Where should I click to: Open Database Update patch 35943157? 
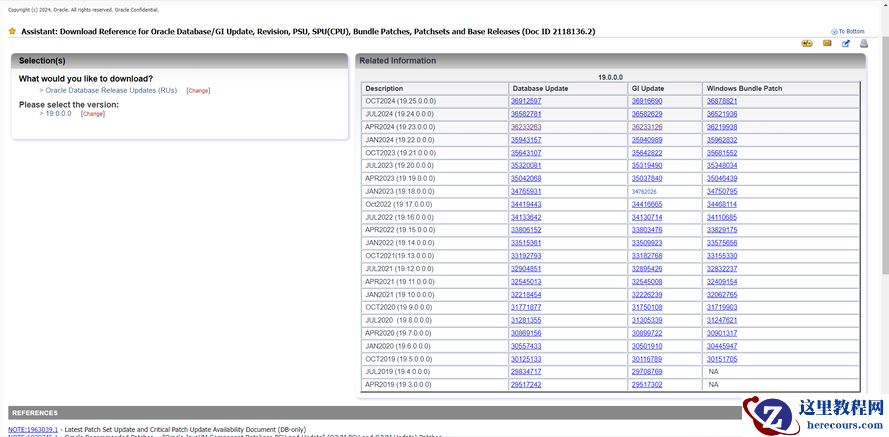coord(526,140)
